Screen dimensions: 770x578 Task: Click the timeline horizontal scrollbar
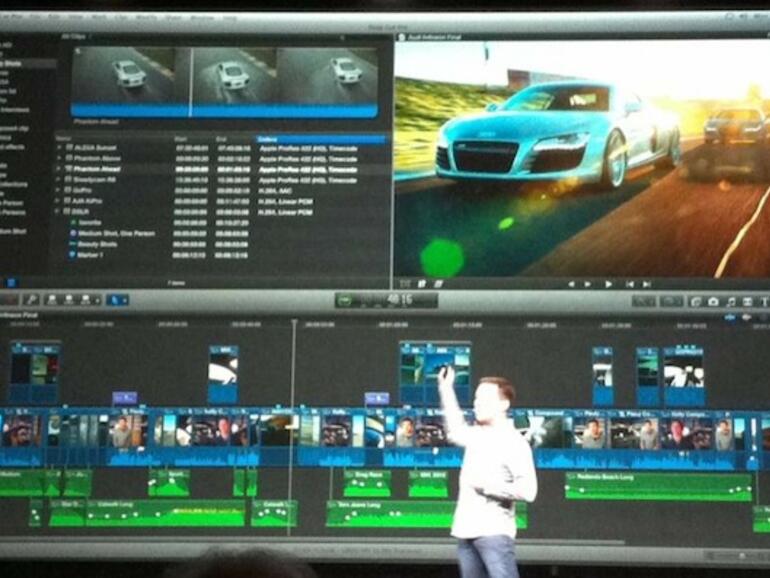pyautogui.click(x=312, y=542)
